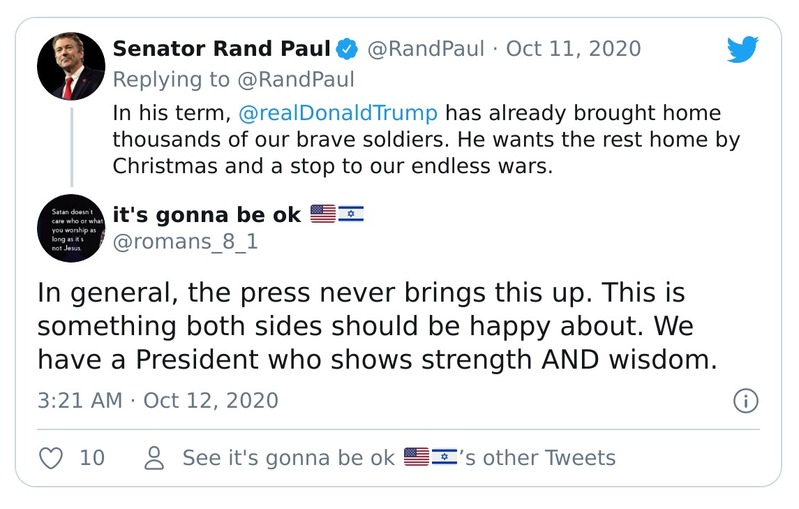Click the tweet text about press and President

(x=377, y=327)
